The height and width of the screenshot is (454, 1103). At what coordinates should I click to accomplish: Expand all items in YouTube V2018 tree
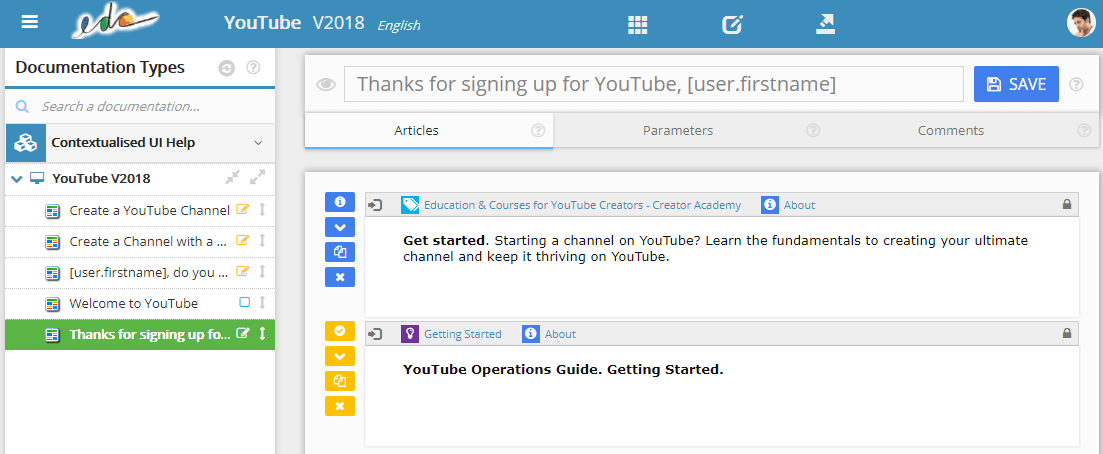(257, 177)
